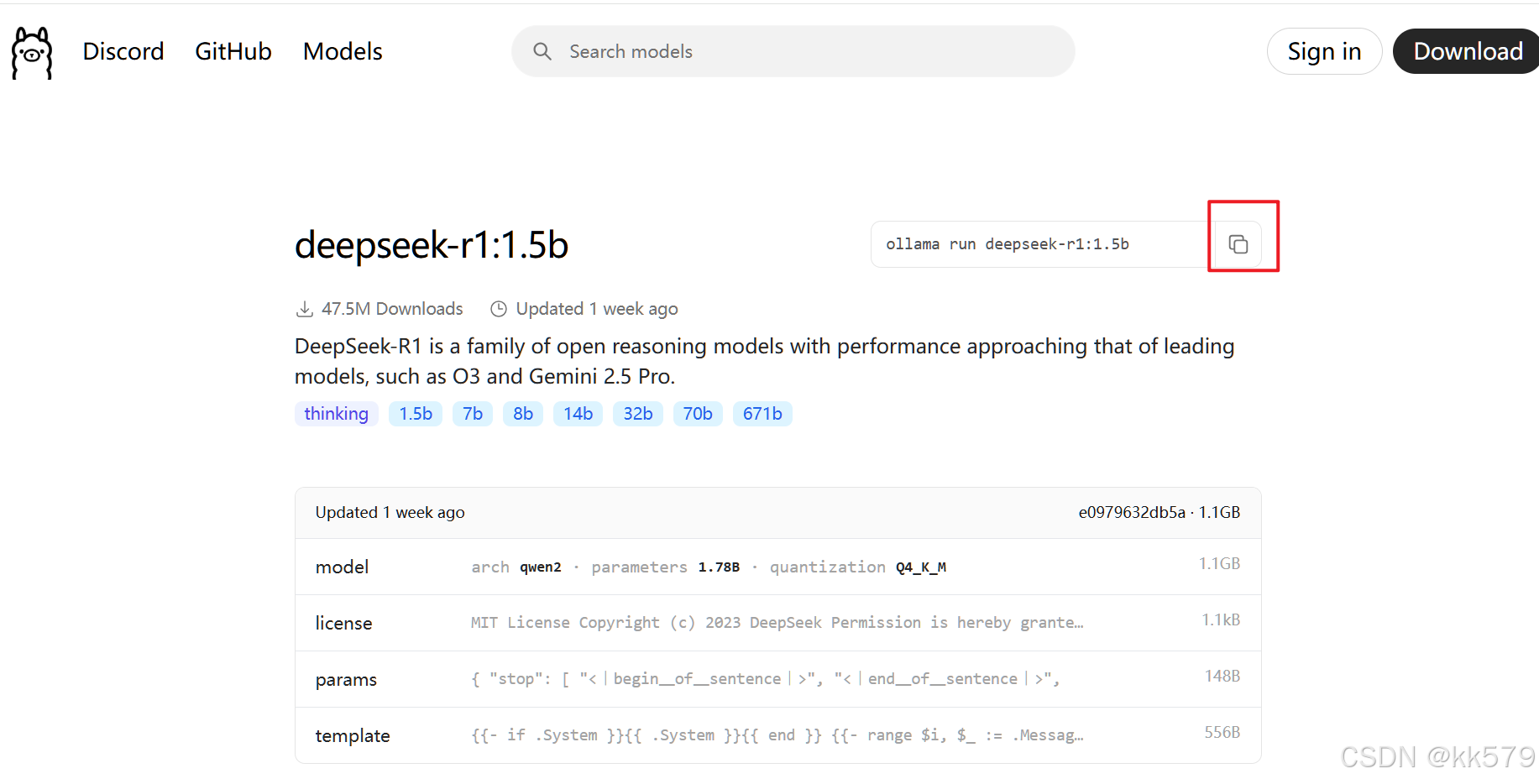Screen dimensions: 1539x784
Task: Click the quantization Q4_K_M value
Action: coord(921,567)
